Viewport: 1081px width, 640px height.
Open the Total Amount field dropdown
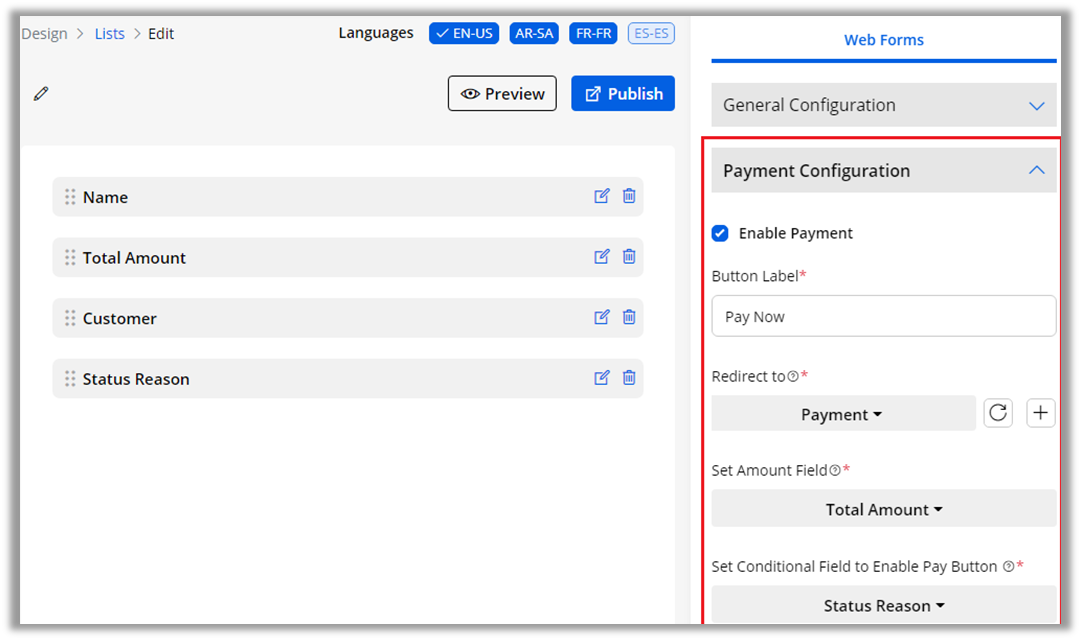(883, 509)
